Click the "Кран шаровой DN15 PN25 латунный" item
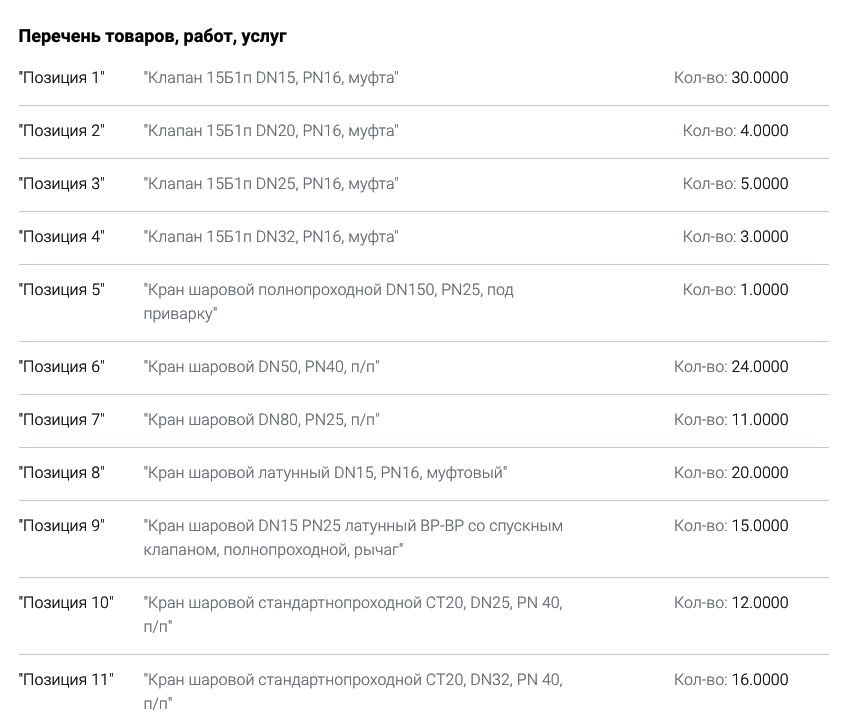This screenshot has height=723, width=846. click(353, 537)
